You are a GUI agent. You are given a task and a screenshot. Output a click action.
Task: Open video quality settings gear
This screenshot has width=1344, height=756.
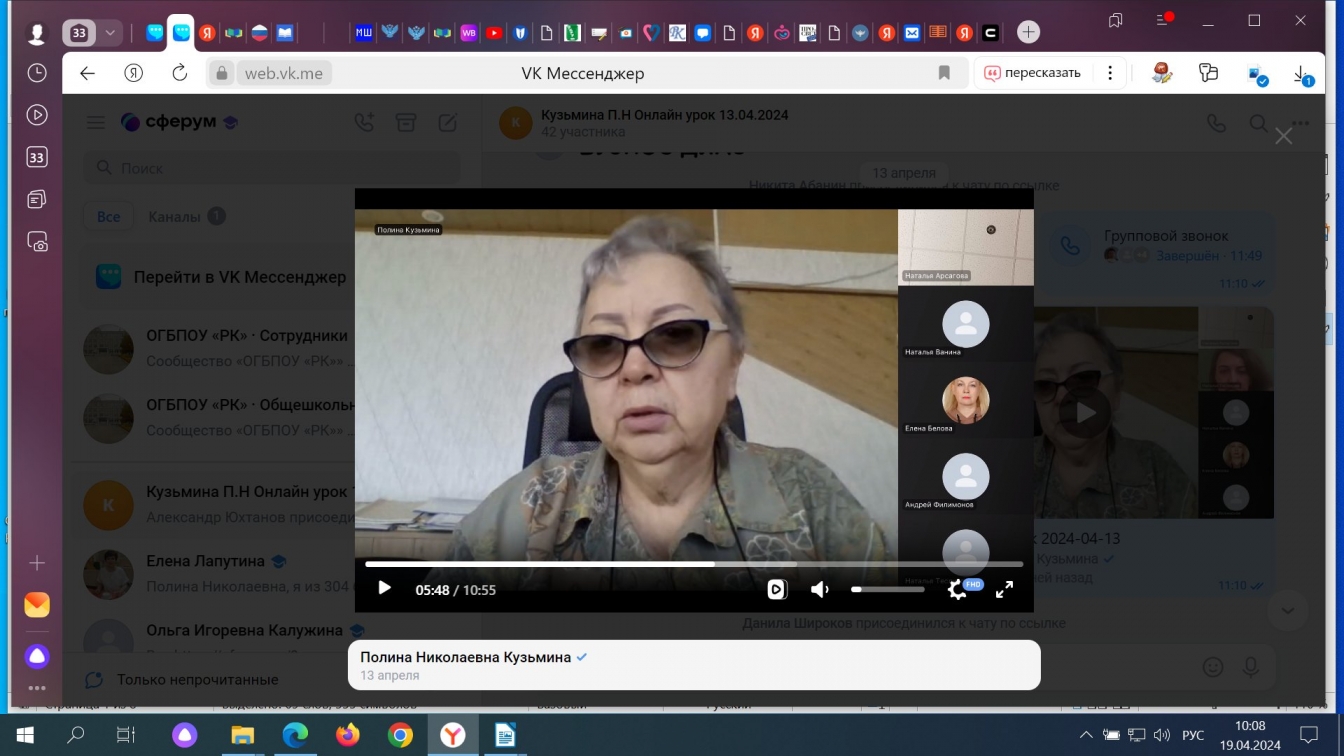(x=957, y=590)
